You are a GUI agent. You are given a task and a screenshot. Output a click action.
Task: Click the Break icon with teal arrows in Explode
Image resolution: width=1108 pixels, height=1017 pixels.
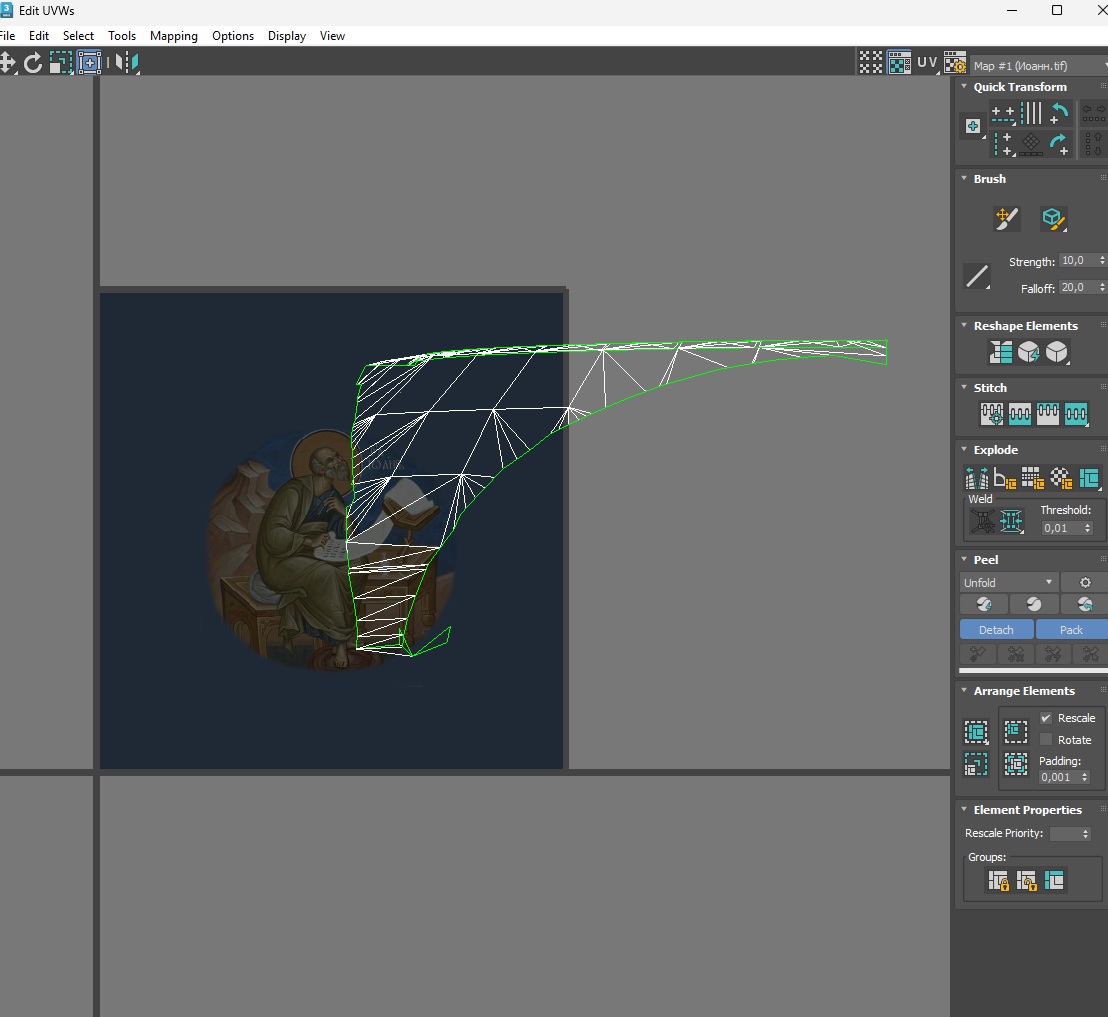pyautogui.click(x=977, y=478)
